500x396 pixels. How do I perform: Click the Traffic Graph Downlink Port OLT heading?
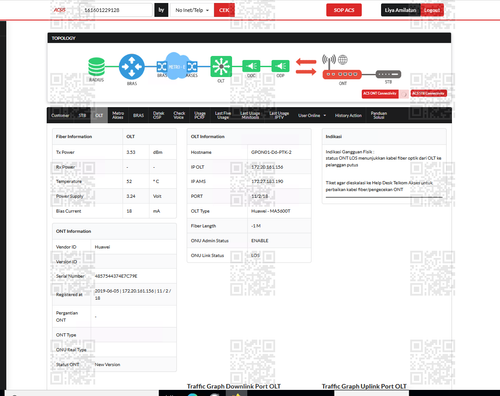234,386
